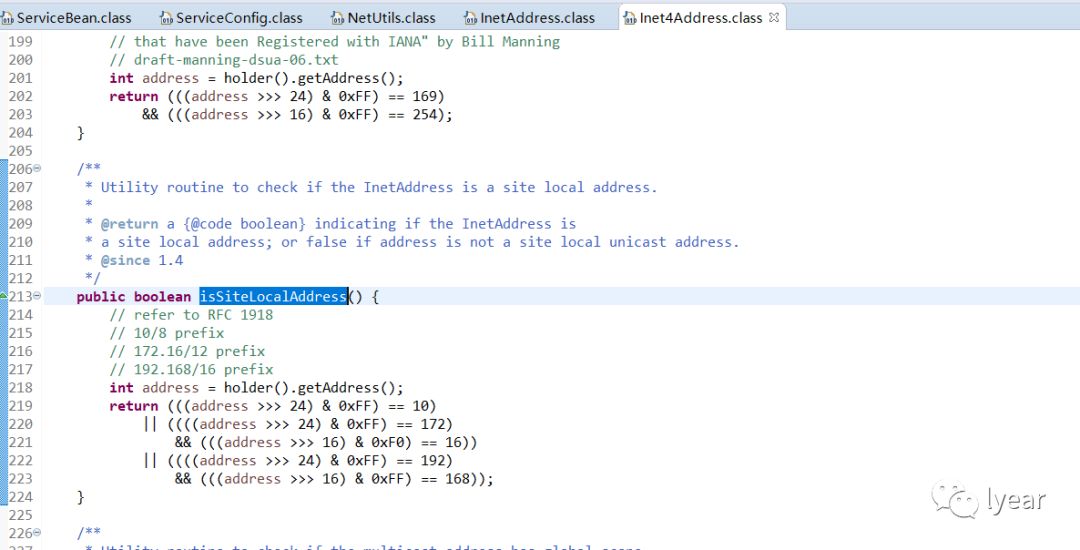Click line number 205 in the gutter
This screenshot has width=1080, height=550.
coord(20,151)
